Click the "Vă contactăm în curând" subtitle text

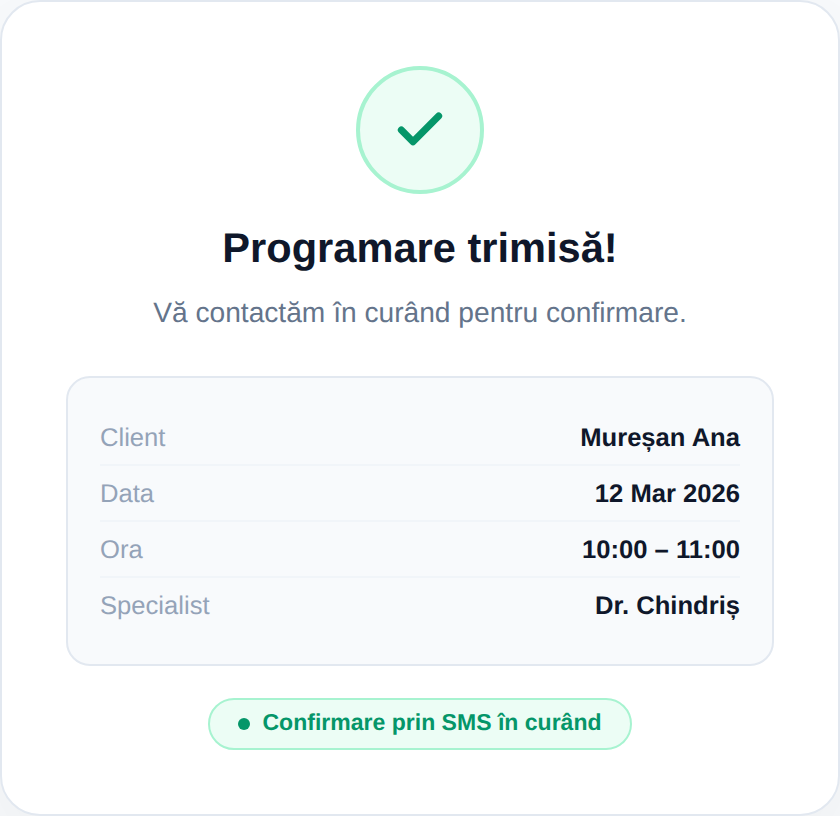click(x=420, y=312)
